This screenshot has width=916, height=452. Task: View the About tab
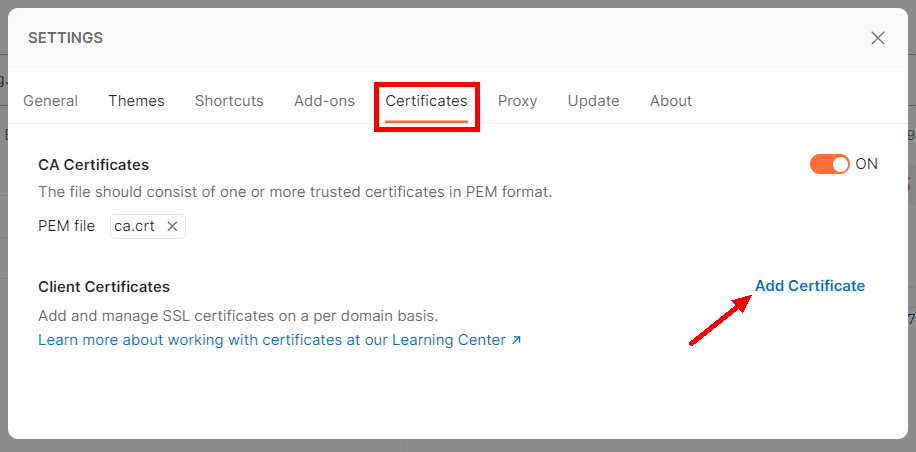click(x=670, y=101)
